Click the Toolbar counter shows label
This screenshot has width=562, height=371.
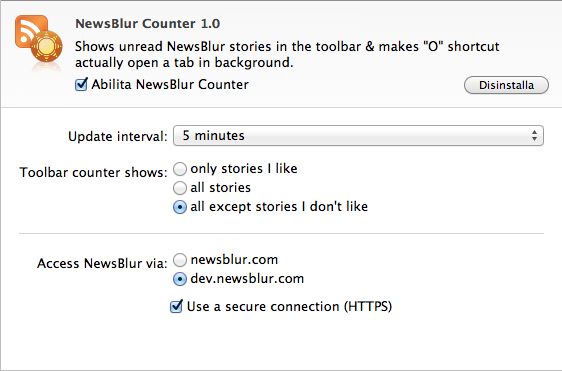point(93,172)
